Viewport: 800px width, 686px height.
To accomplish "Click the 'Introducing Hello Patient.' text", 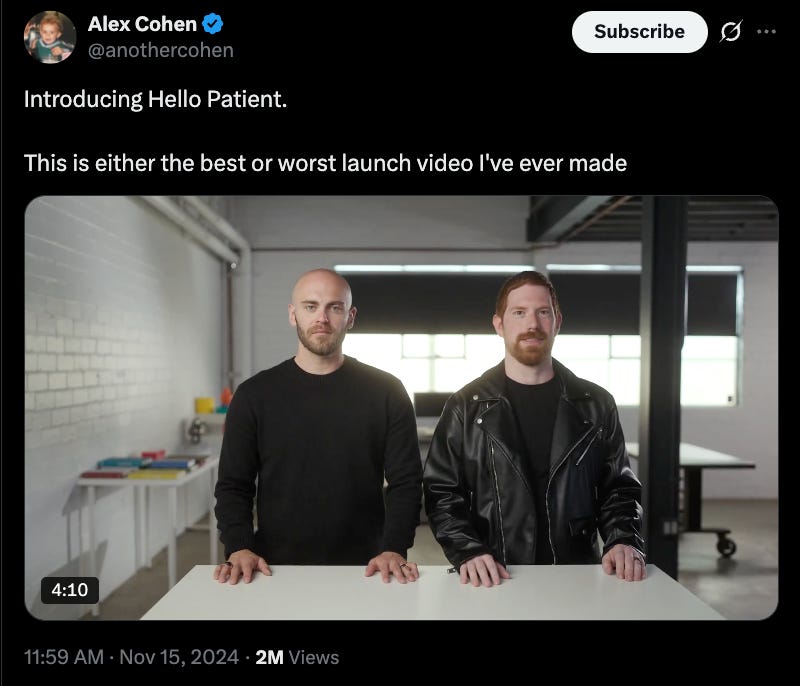I will [x=156, y=99].
